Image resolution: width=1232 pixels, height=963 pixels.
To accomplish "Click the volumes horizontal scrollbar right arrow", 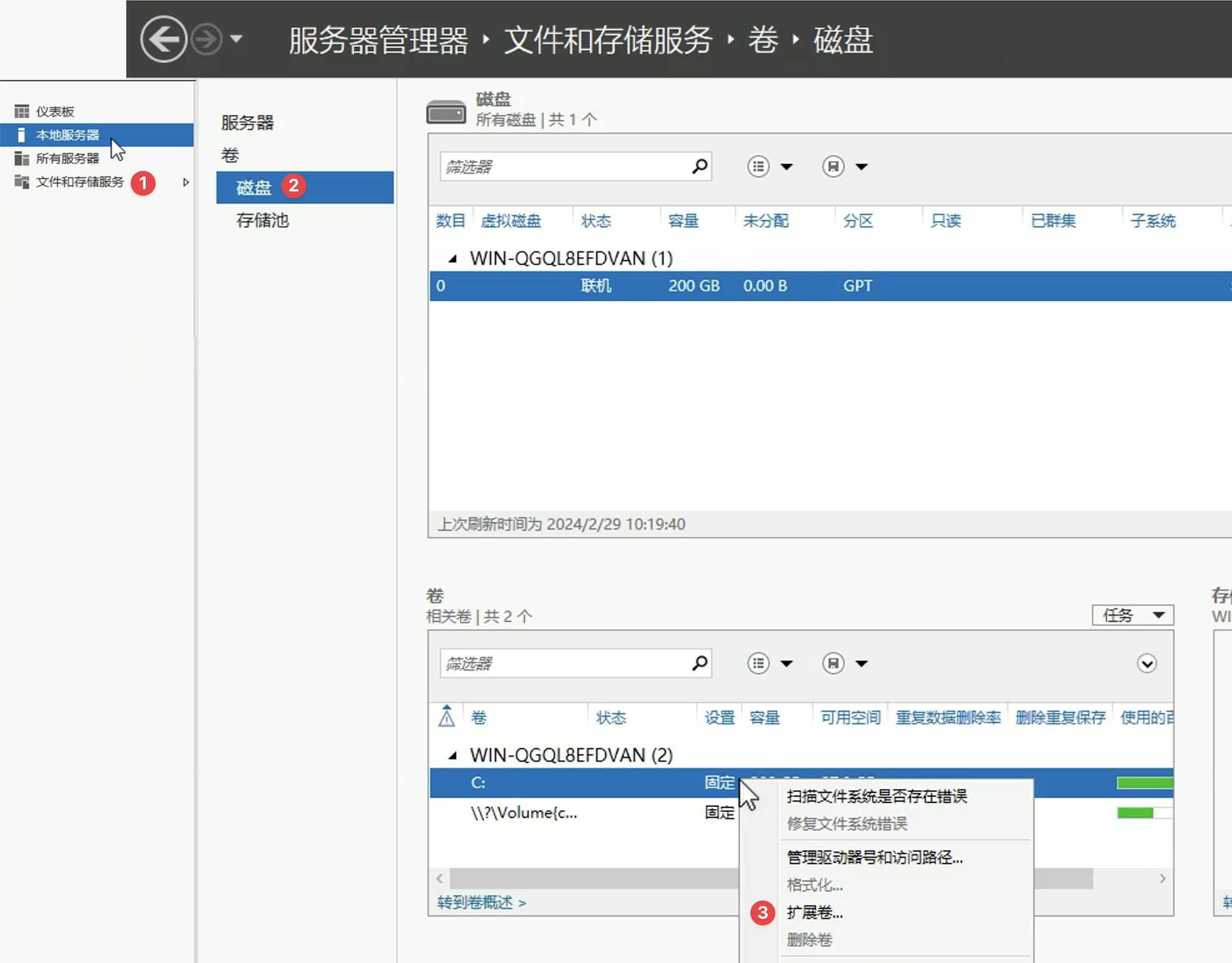I will point(1163,879).
